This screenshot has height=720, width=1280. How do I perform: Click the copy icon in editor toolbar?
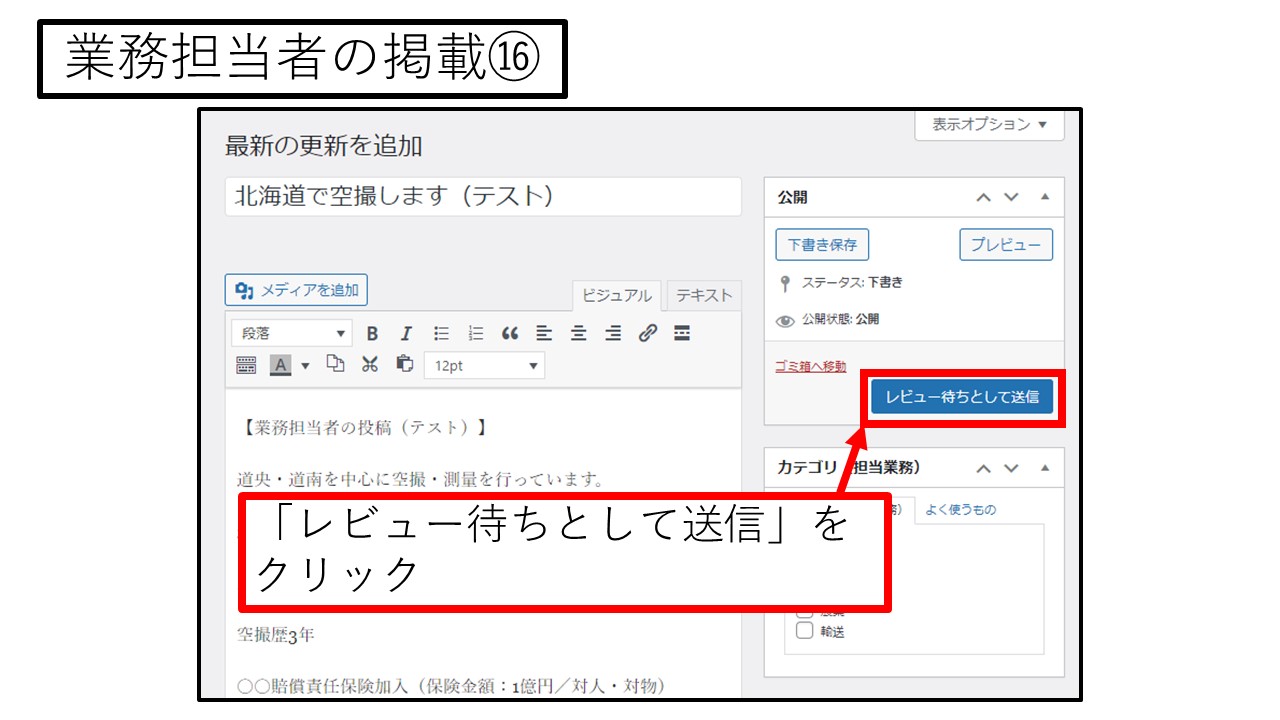click(335, 364)
